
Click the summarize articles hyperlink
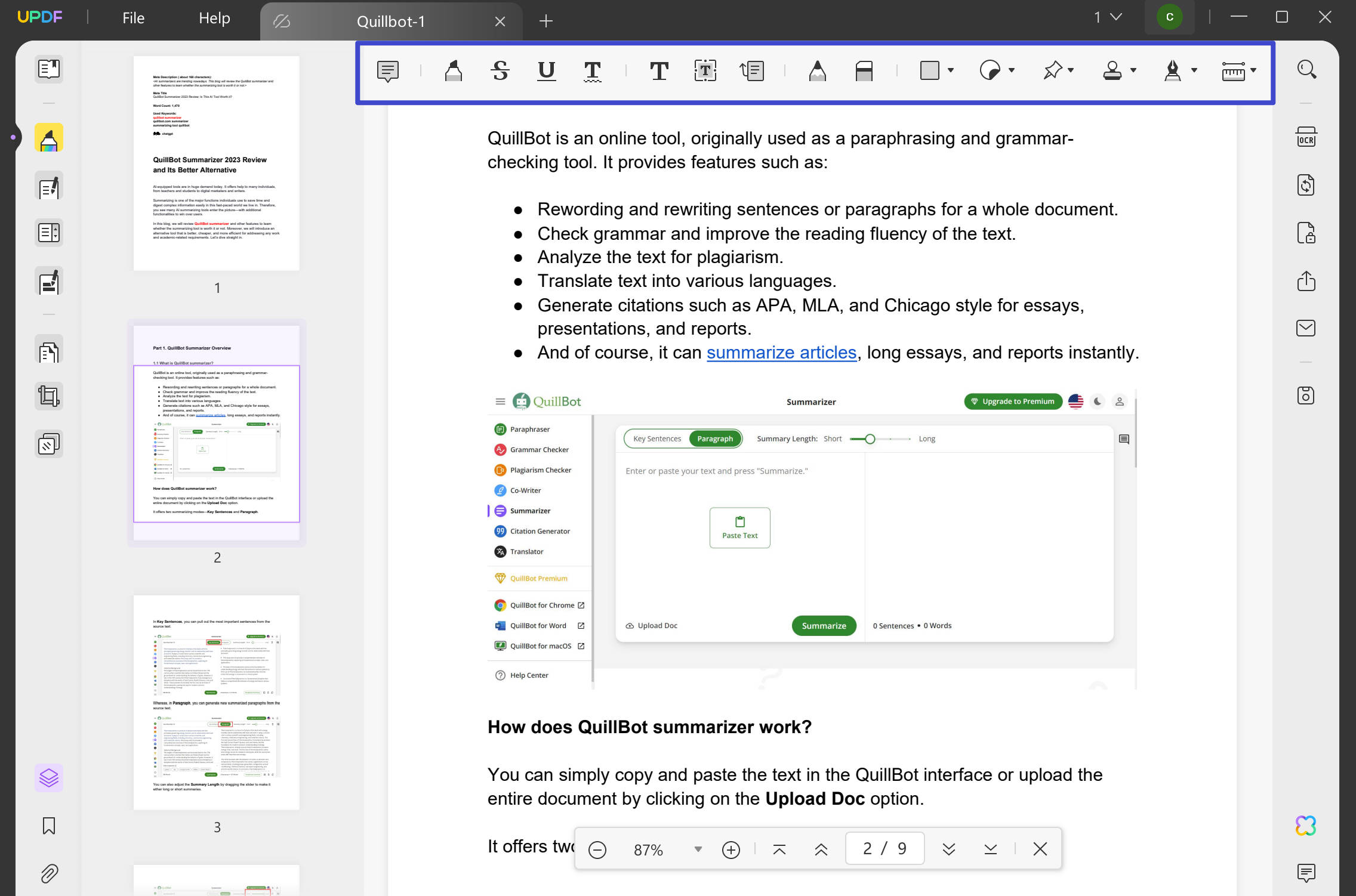781,353
